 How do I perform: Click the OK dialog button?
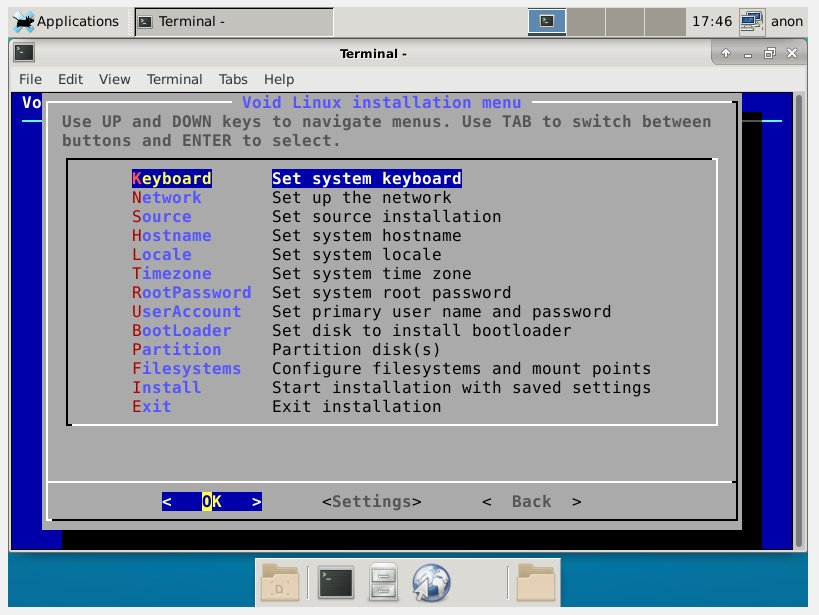click(212, 502)
